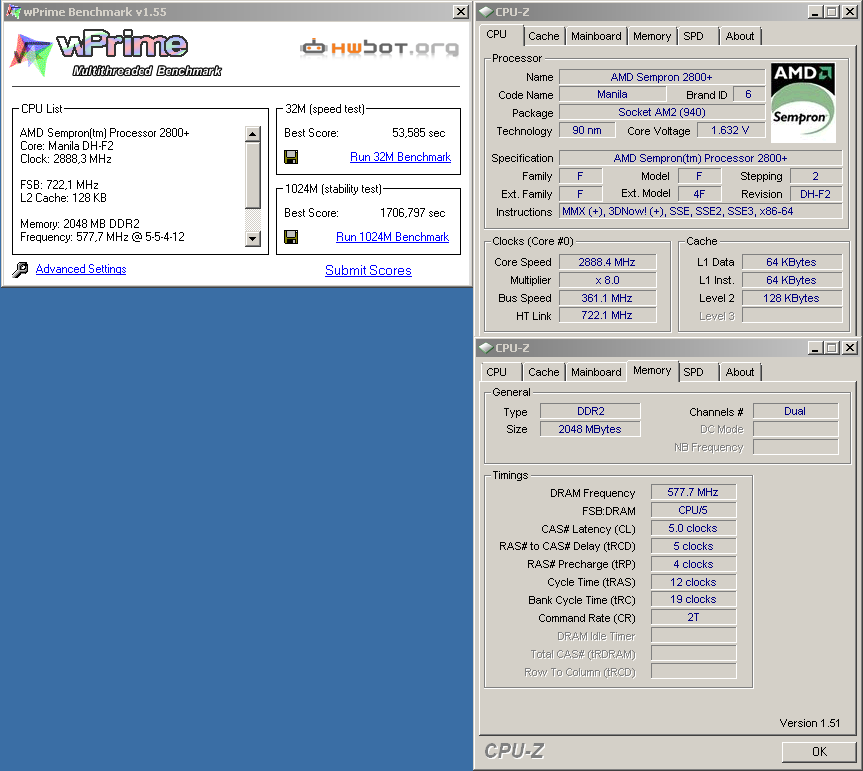This screenshot has width=863, height=771.
Task: Minimize the bottom CPU-Z window
Action: click(x=815, y=348)
